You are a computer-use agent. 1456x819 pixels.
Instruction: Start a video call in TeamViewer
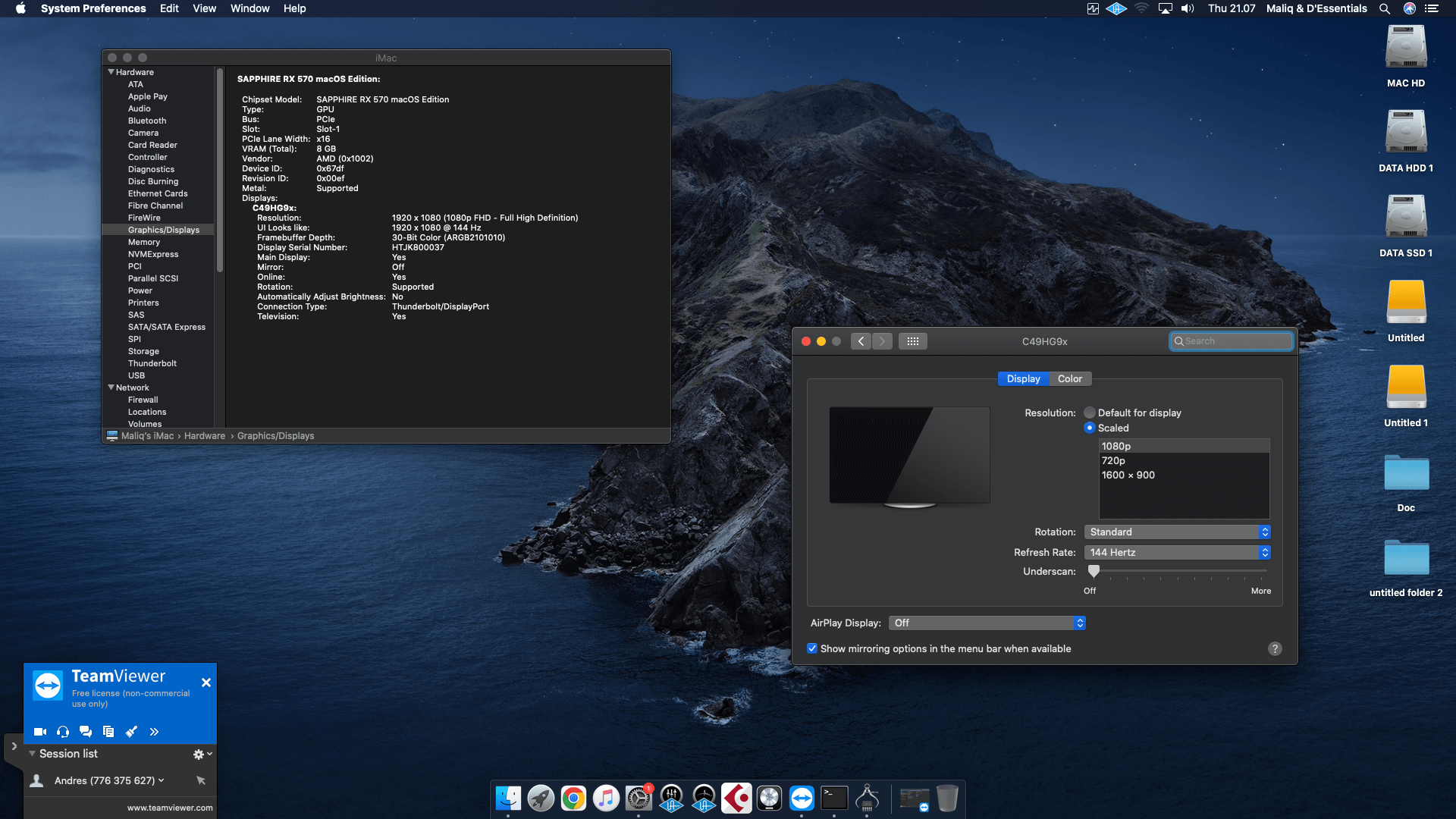[39, 732]
